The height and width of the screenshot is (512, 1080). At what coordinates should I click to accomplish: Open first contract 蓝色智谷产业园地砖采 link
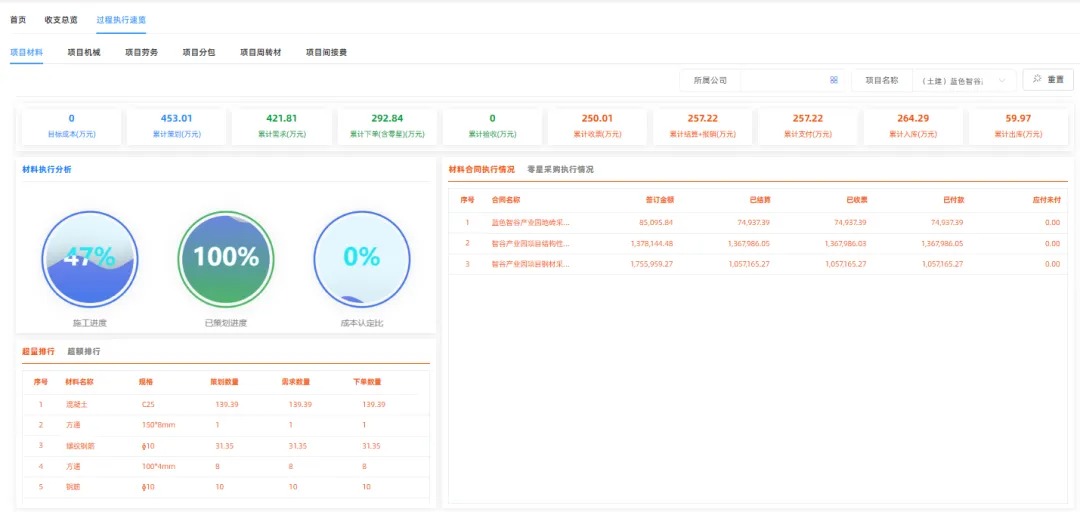(530, 222)
